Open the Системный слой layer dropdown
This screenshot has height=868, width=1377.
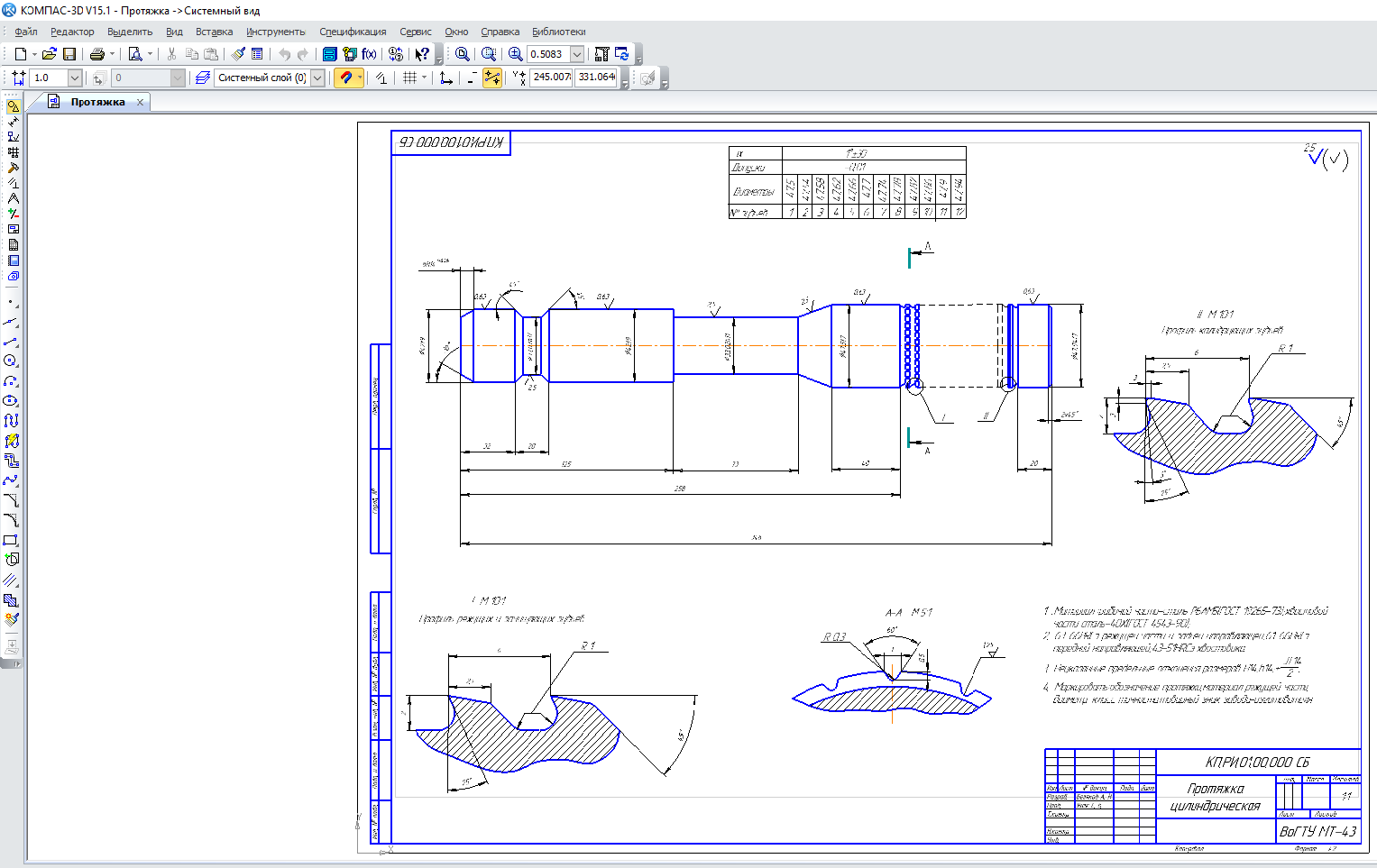pyautogui.click(x=317, y=78)
